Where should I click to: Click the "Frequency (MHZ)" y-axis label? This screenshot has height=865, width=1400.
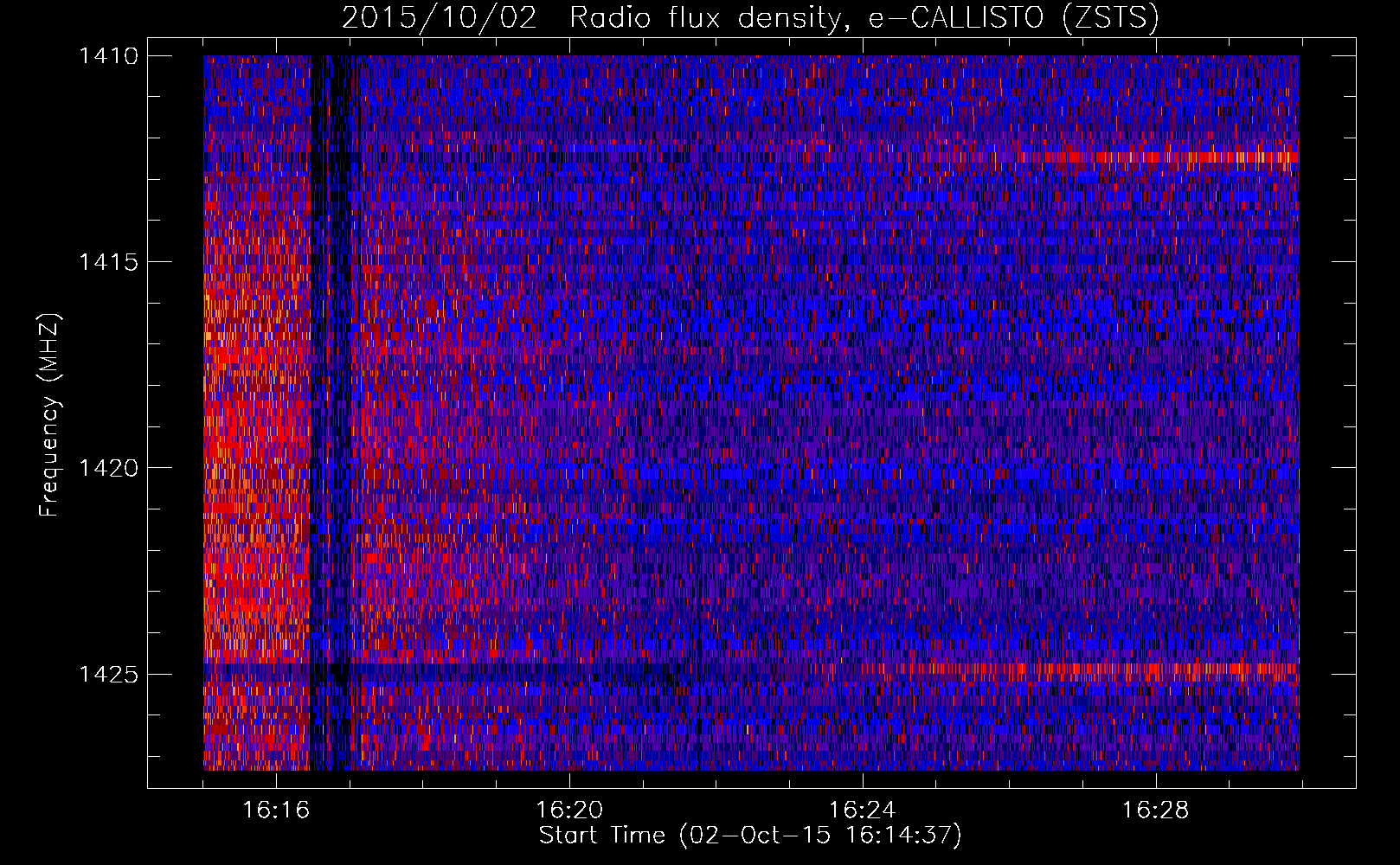tap(50, 415)
